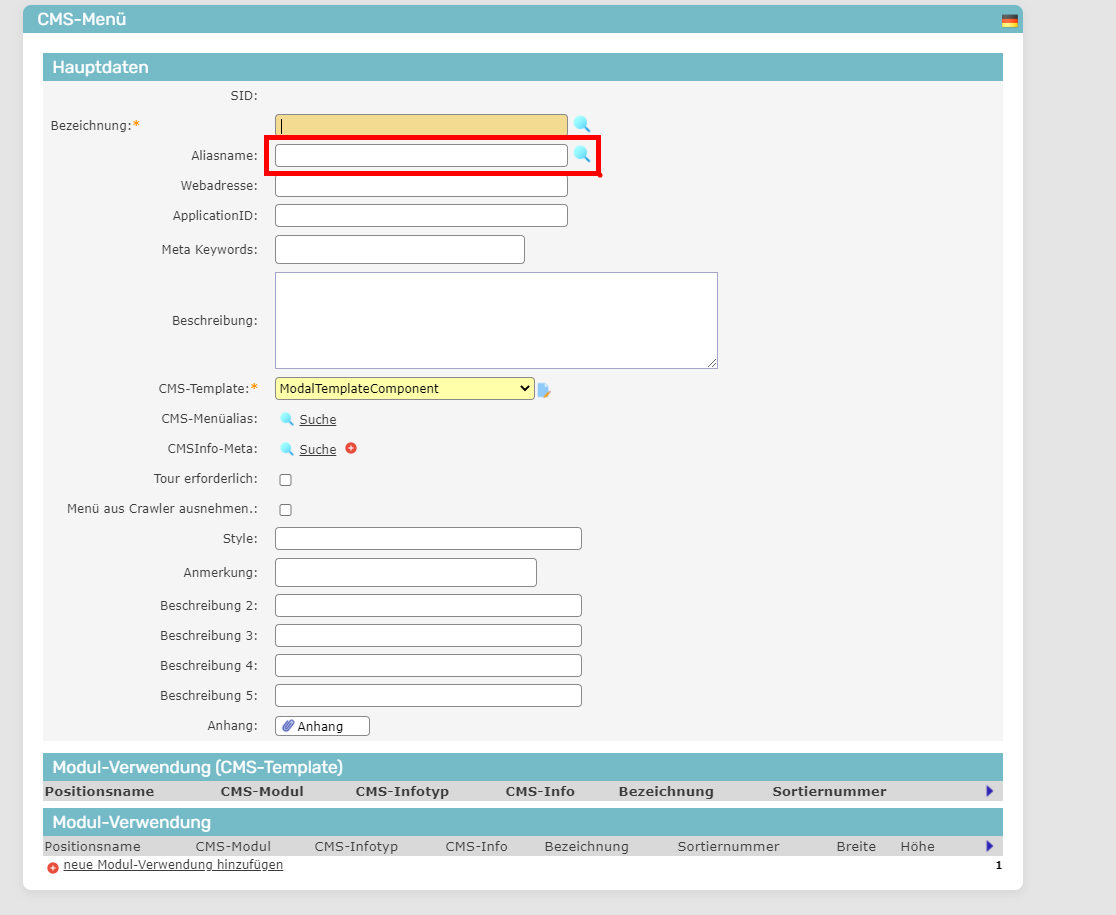Expand the Modul-Verwendung table blue arrow
1116x915 pixels.
coord(989,846)
